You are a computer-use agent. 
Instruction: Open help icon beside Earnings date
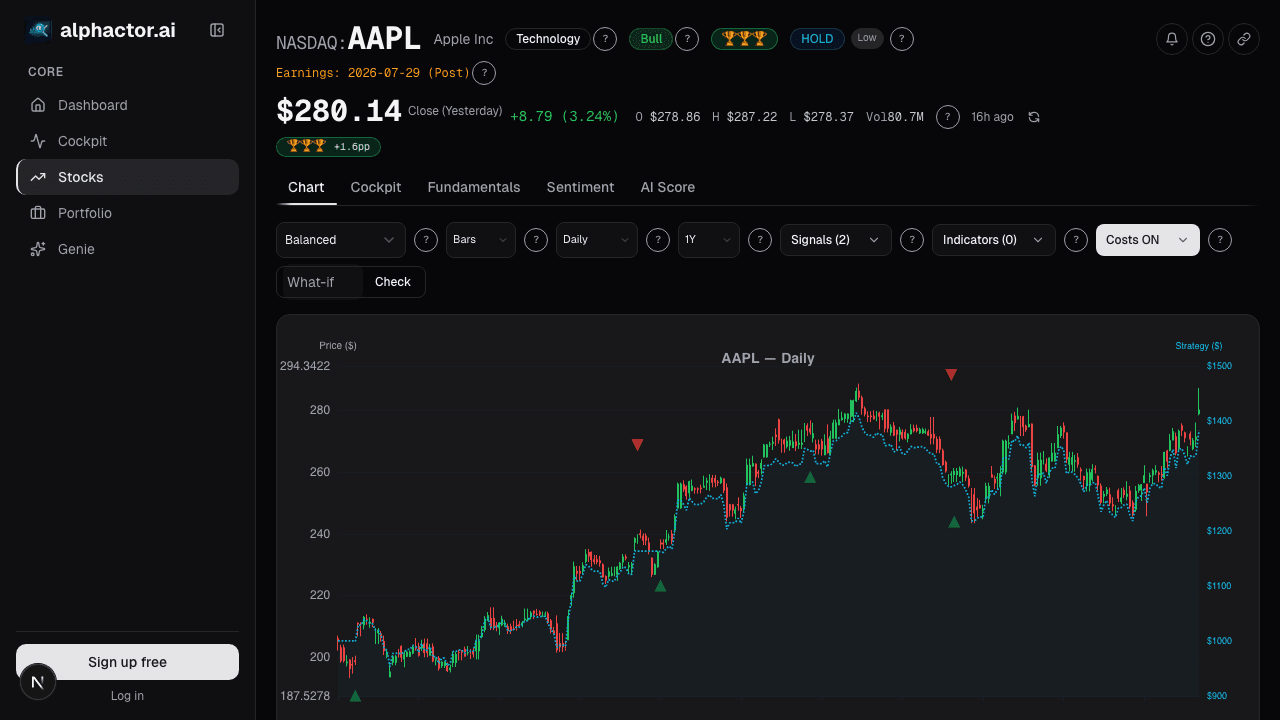coord(484,73)
